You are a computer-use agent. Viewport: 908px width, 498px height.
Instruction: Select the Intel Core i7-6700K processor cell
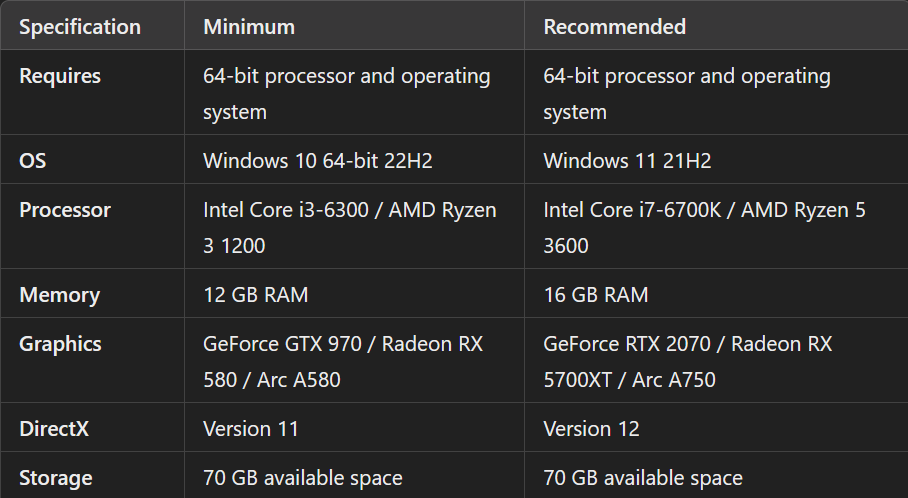coord(704,227)
